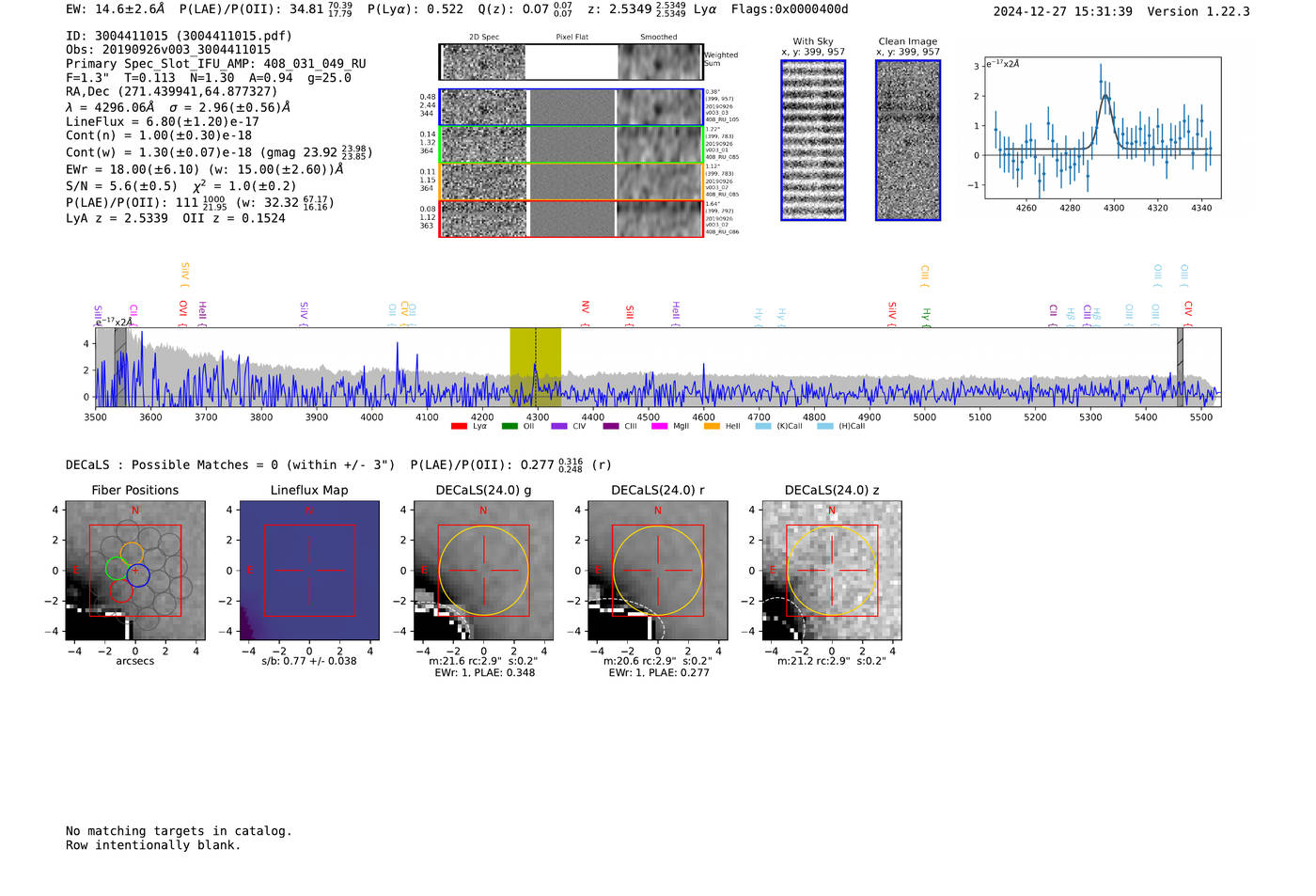Open the With Sky cutout image
This screenshot has width=1316, height=896.
point(813,140)
